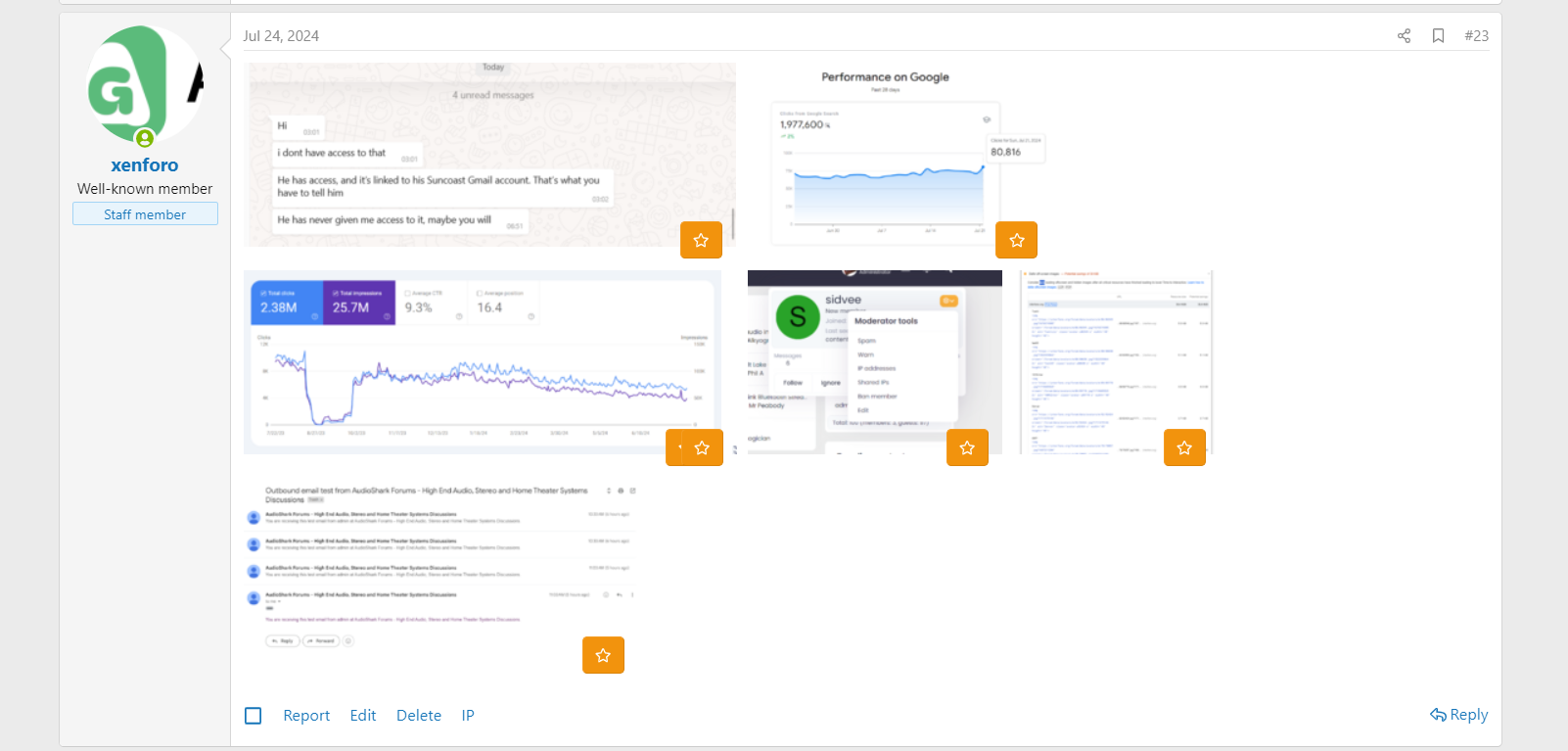The image size is (1568, 751).
Task: Open the post permalink #23
Action: pos(1476,36)
